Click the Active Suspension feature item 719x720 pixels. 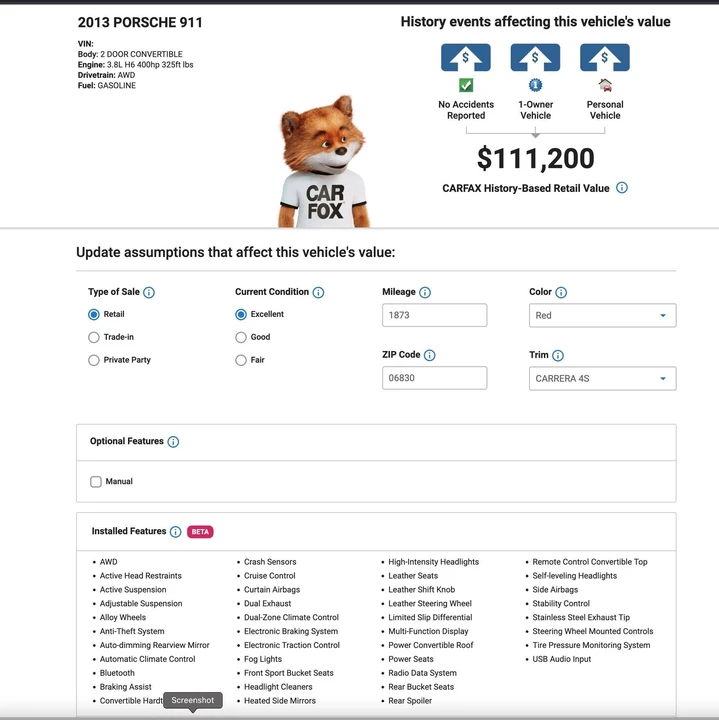coord(133,590)
